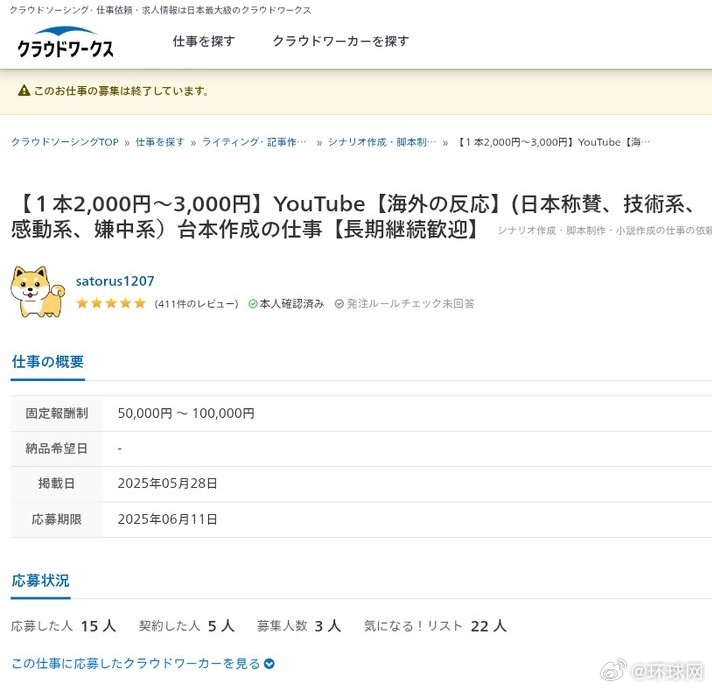Click このお仕事の募集は終了しています notice text
The width and height of the screenshot is (712, 689).
[x=121, y=91]
